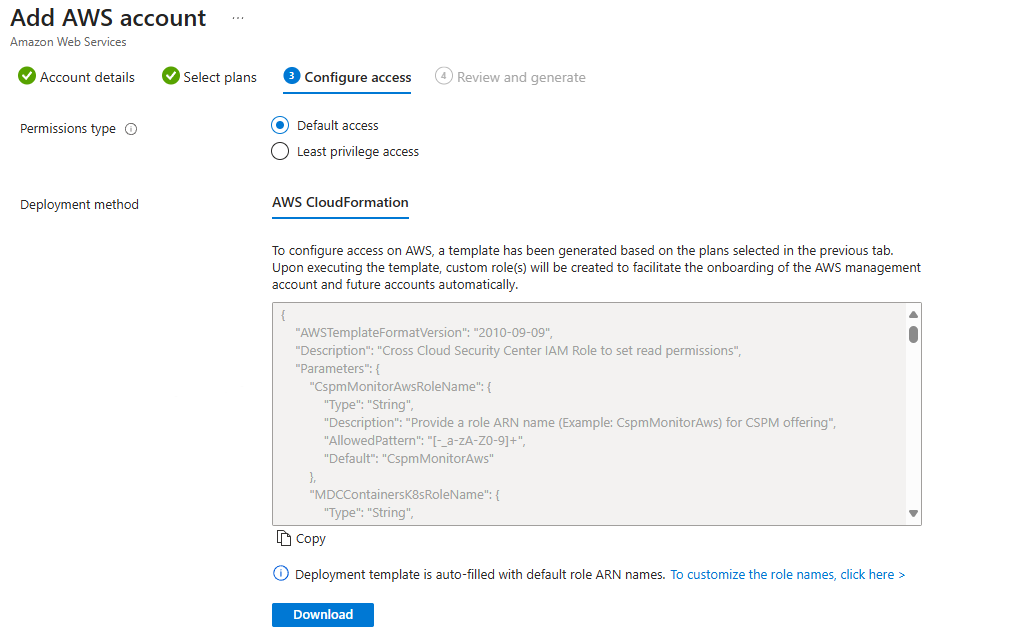
Task: Open the customize role names link
Action: pos(787,575)
